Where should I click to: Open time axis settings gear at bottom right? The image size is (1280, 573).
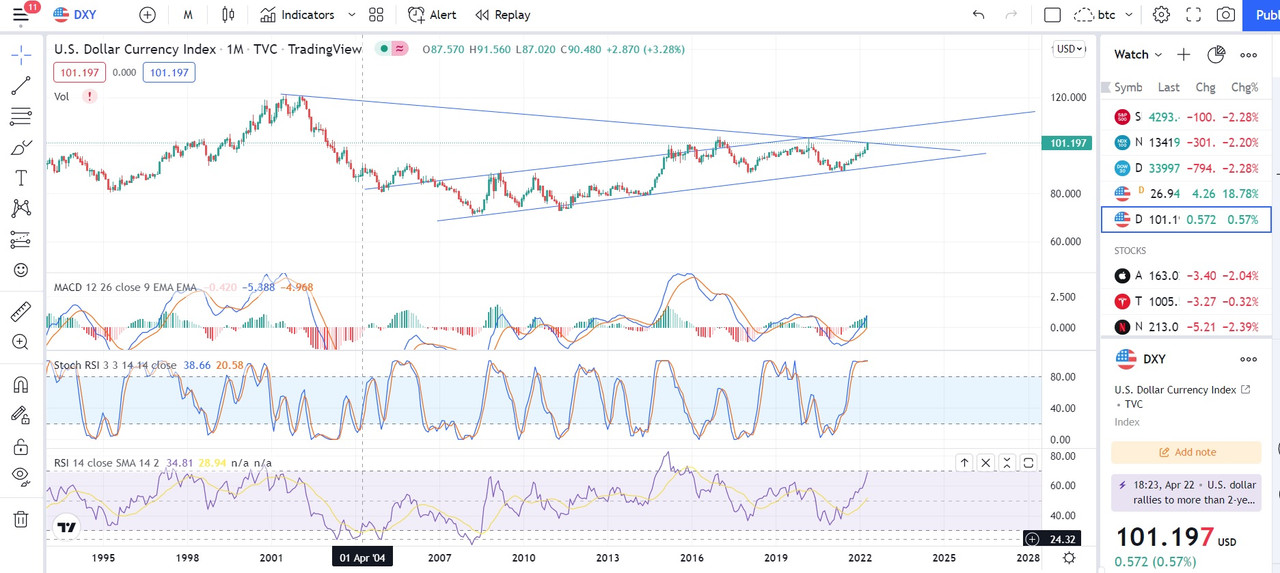pos(1070,557)
